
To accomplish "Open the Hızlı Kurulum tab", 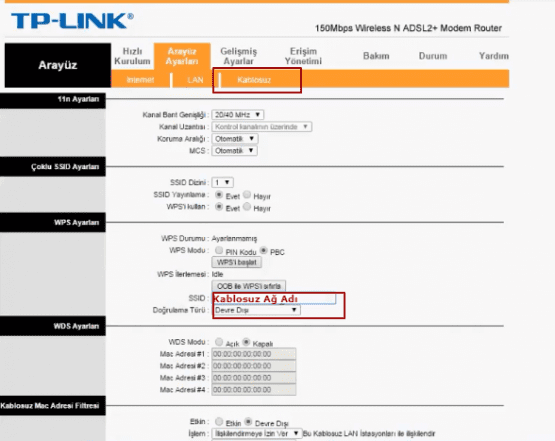I will coord(132,56).
